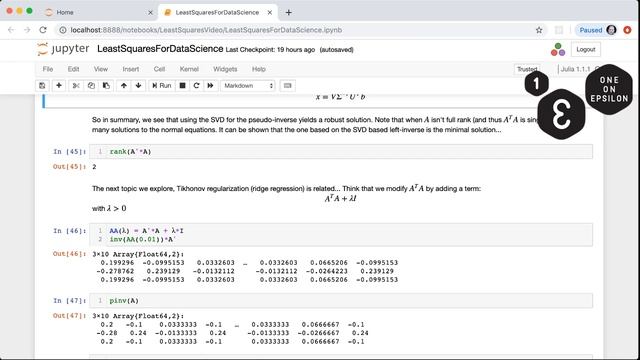Open the Kernel menu

coord(189,69)
